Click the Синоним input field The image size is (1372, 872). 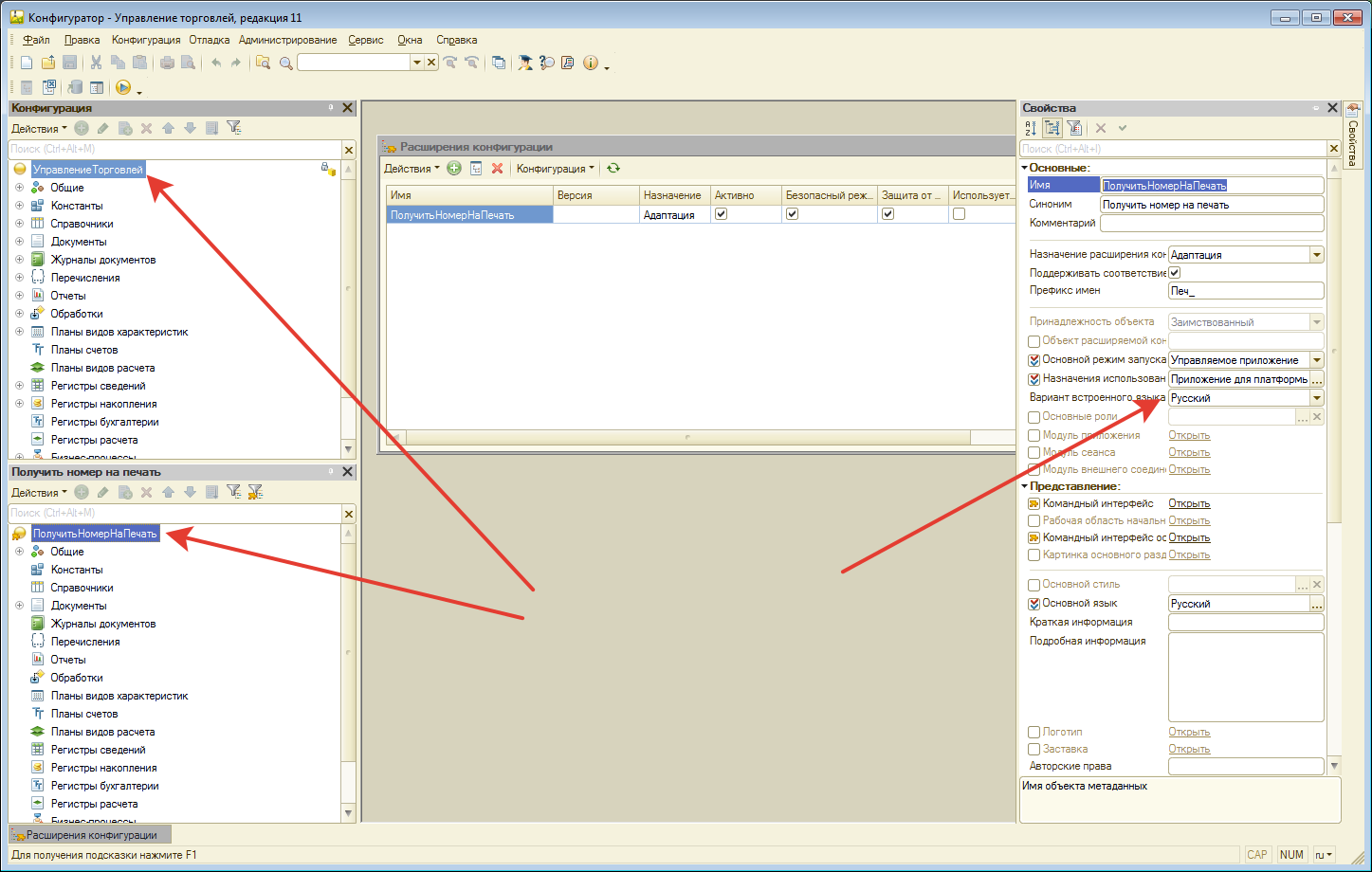1212,205
